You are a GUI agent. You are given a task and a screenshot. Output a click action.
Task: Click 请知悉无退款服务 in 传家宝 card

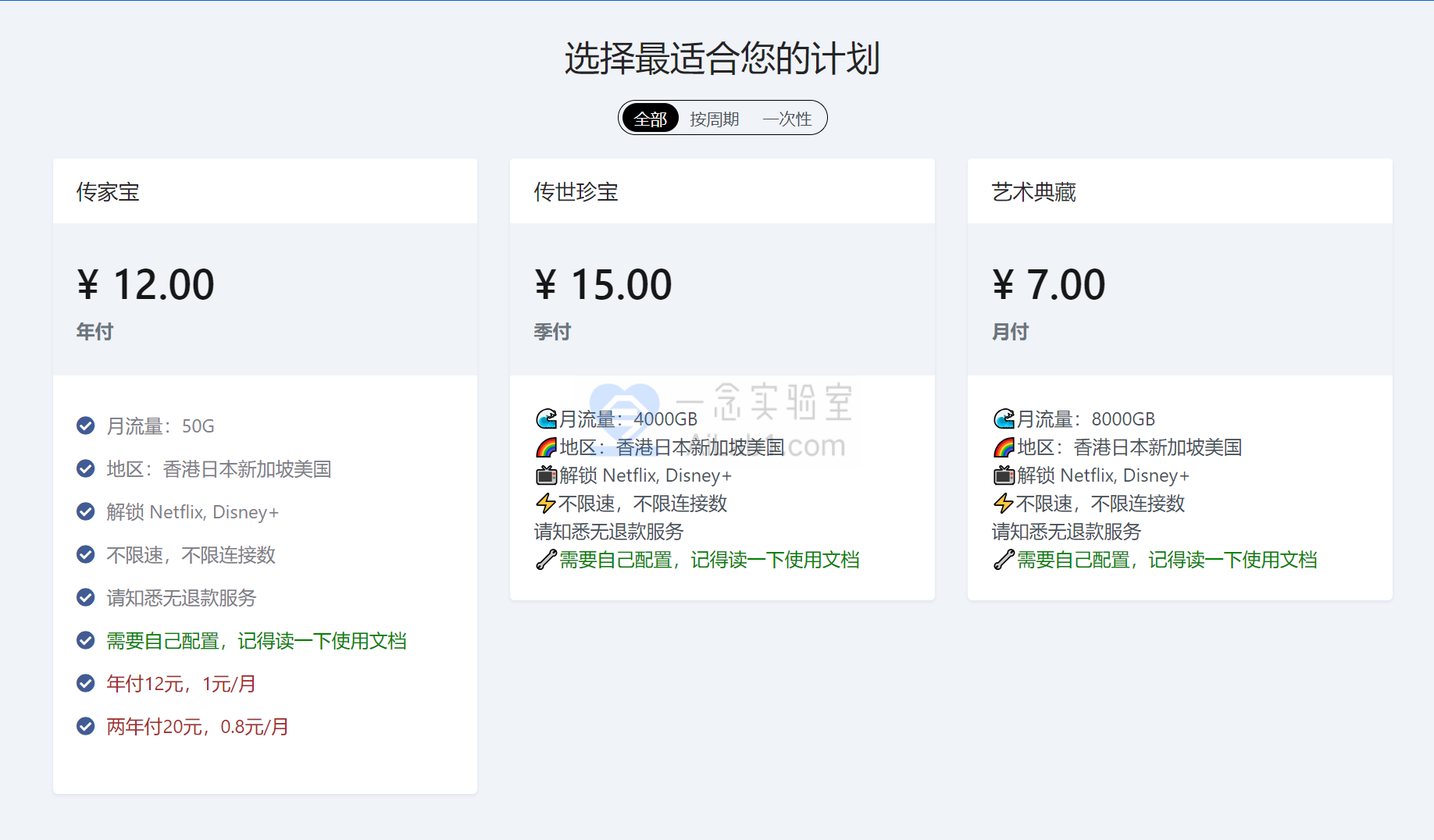click(x=181, y=598)
